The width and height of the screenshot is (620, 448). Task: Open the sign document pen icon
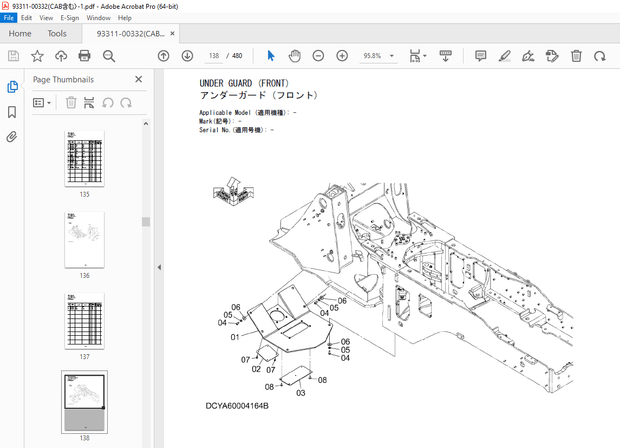[x=528, y=56]
